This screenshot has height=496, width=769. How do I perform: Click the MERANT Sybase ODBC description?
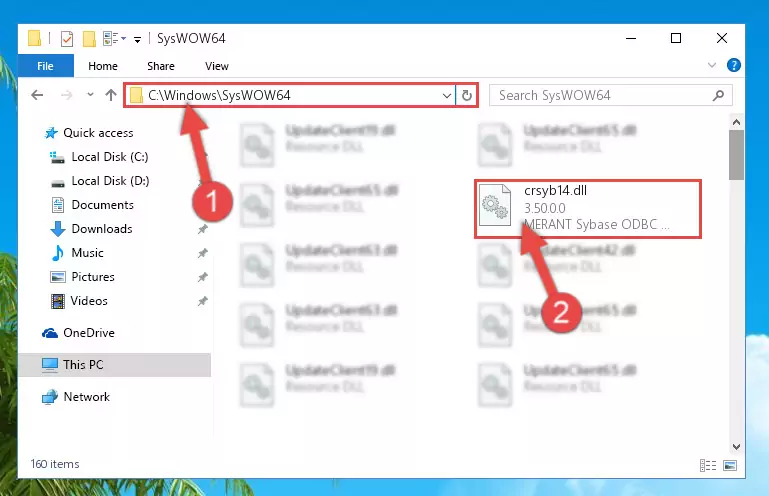[596, 225]
